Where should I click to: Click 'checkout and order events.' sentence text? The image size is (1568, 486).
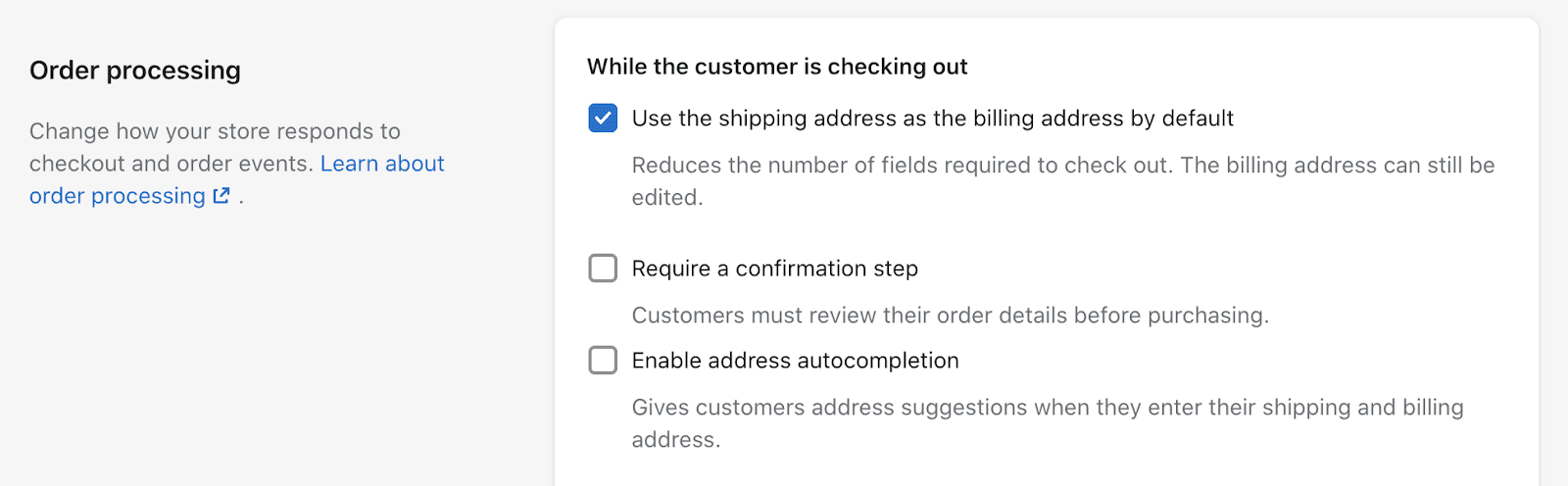(x=171, y=164)
